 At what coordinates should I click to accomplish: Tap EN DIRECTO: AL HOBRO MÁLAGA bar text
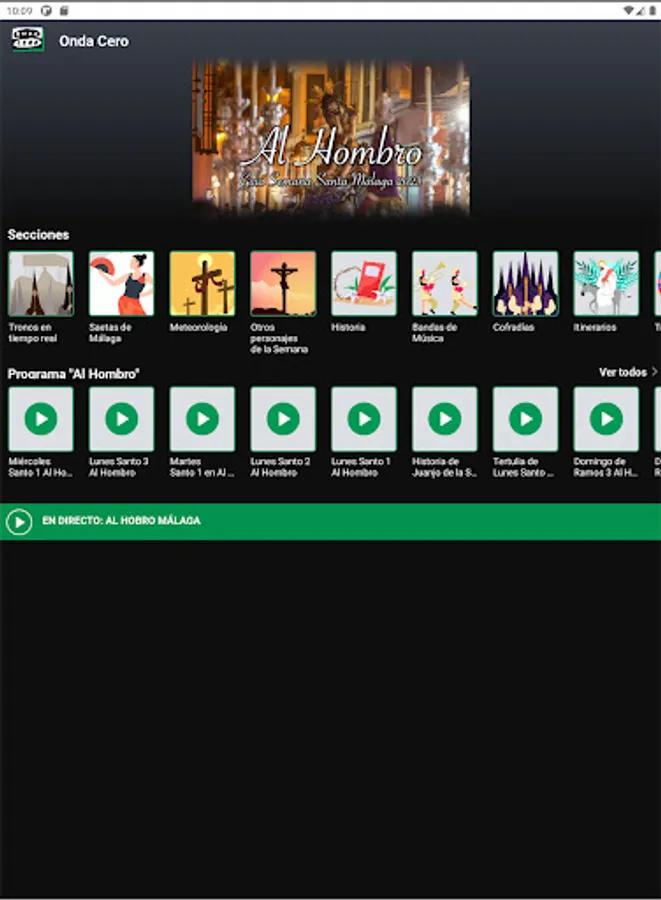121,521
